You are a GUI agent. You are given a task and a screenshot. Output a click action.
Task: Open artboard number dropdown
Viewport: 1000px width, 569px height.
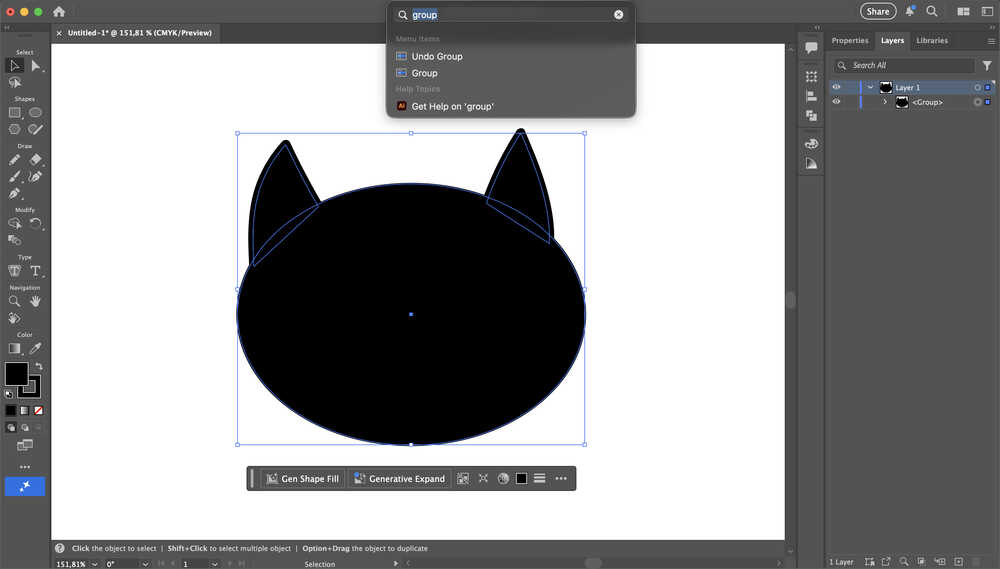coord(214,564)
